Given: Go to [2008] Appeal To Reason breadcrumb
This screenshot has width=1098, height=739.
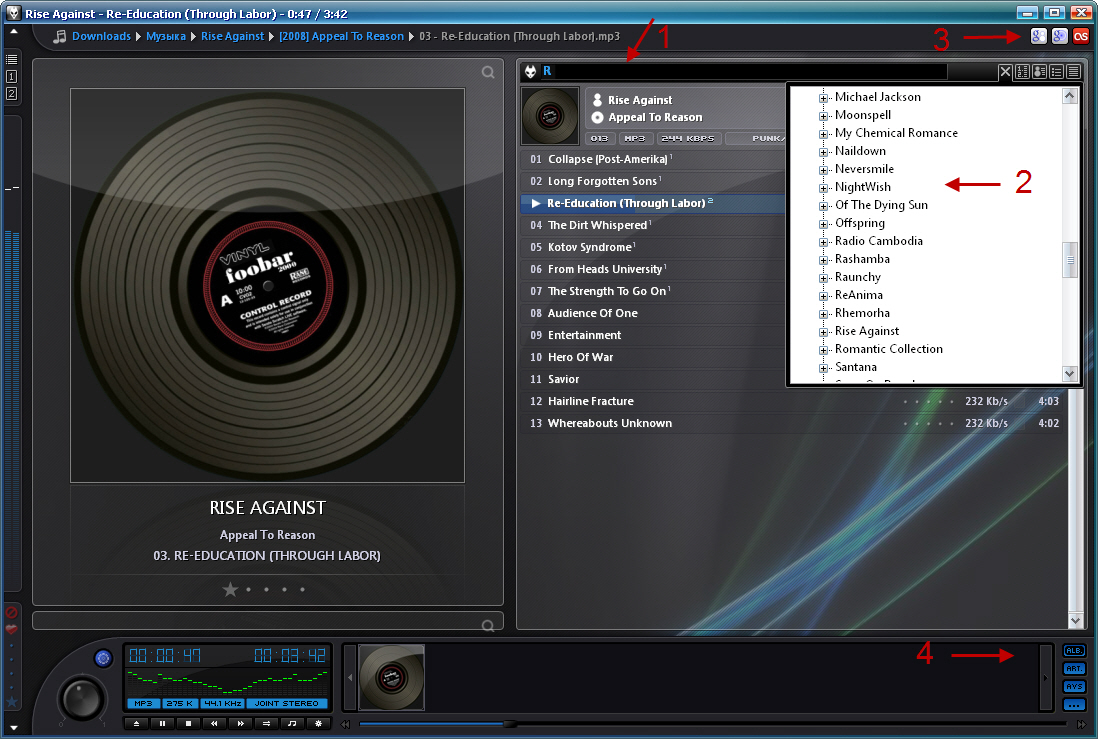Looking at the screenshot, I should [342, 36].
